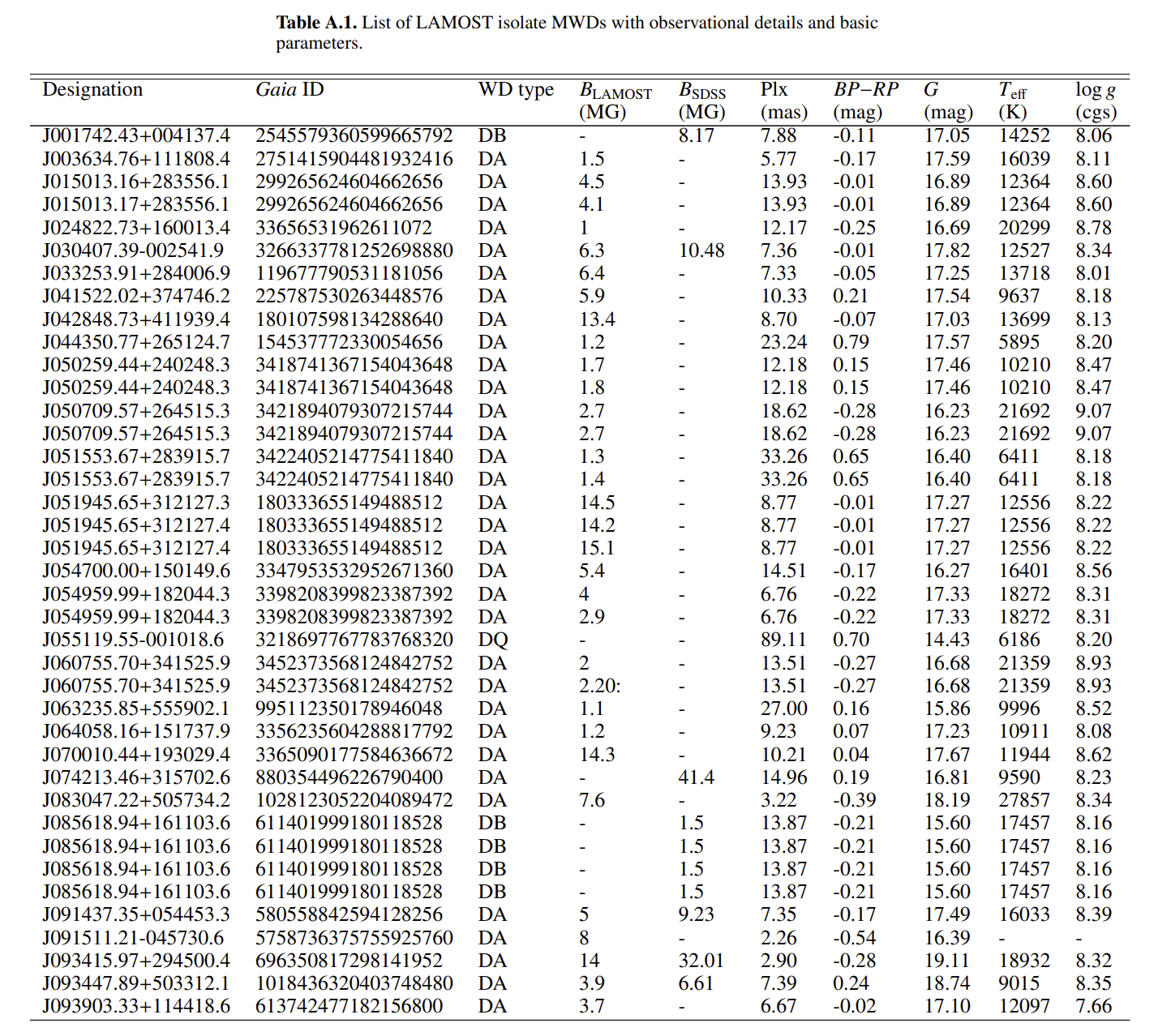Click the DQ entry in WD type column

[x=493, y=640]
